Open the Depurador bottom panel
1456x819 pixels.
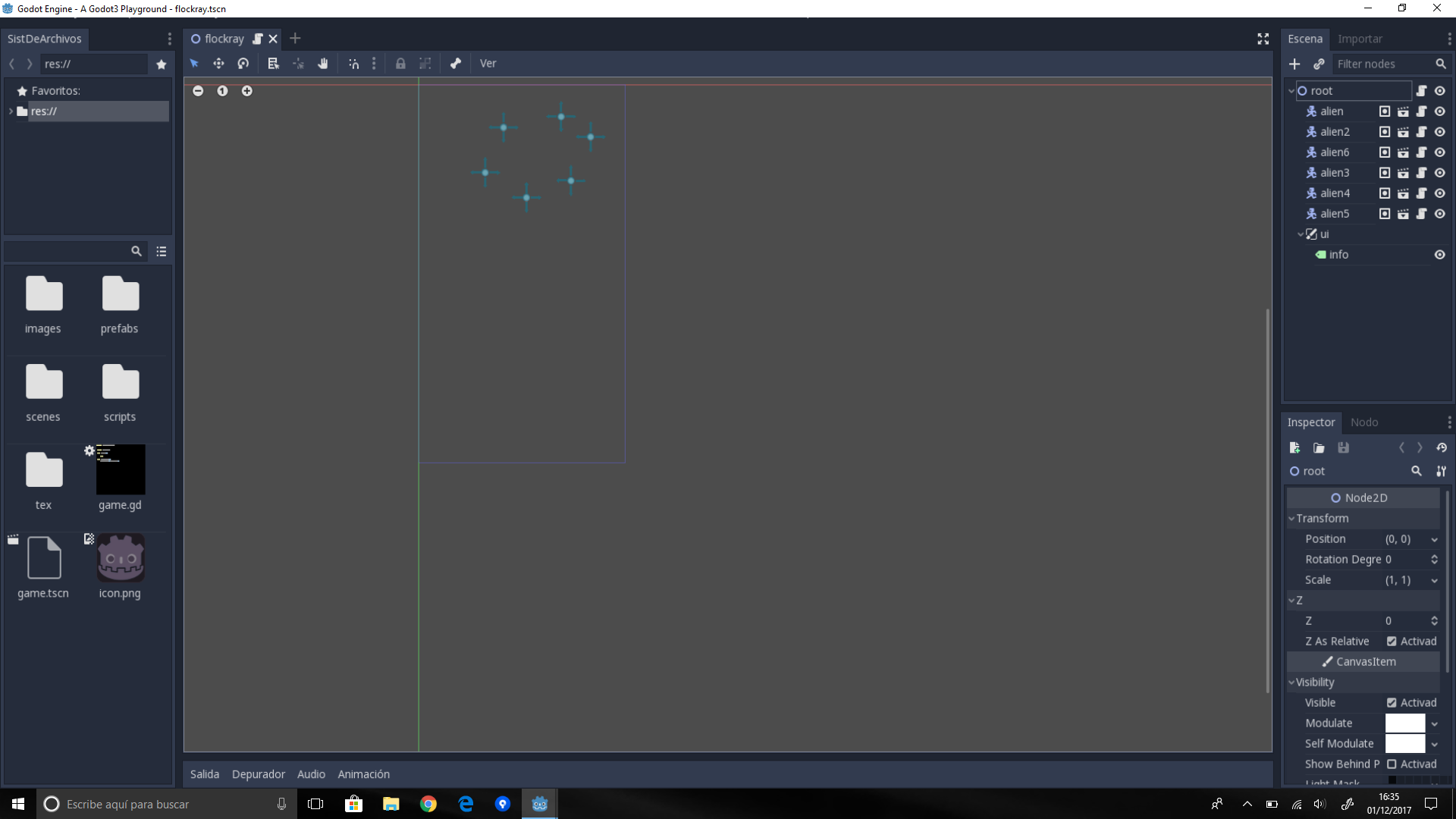click(258, 773)
